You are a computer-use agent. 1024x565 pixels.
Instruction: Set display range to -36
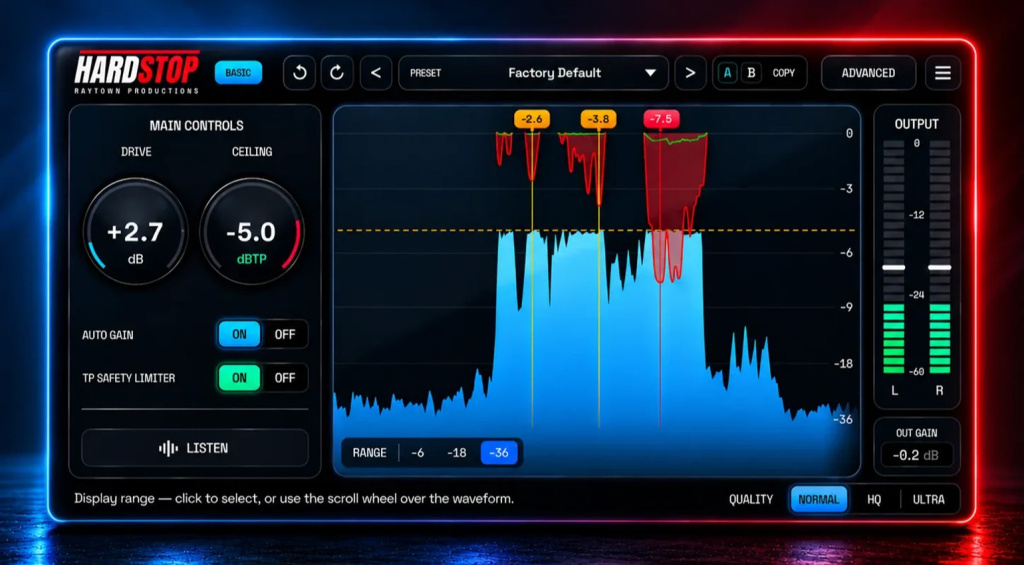point(499,453)
